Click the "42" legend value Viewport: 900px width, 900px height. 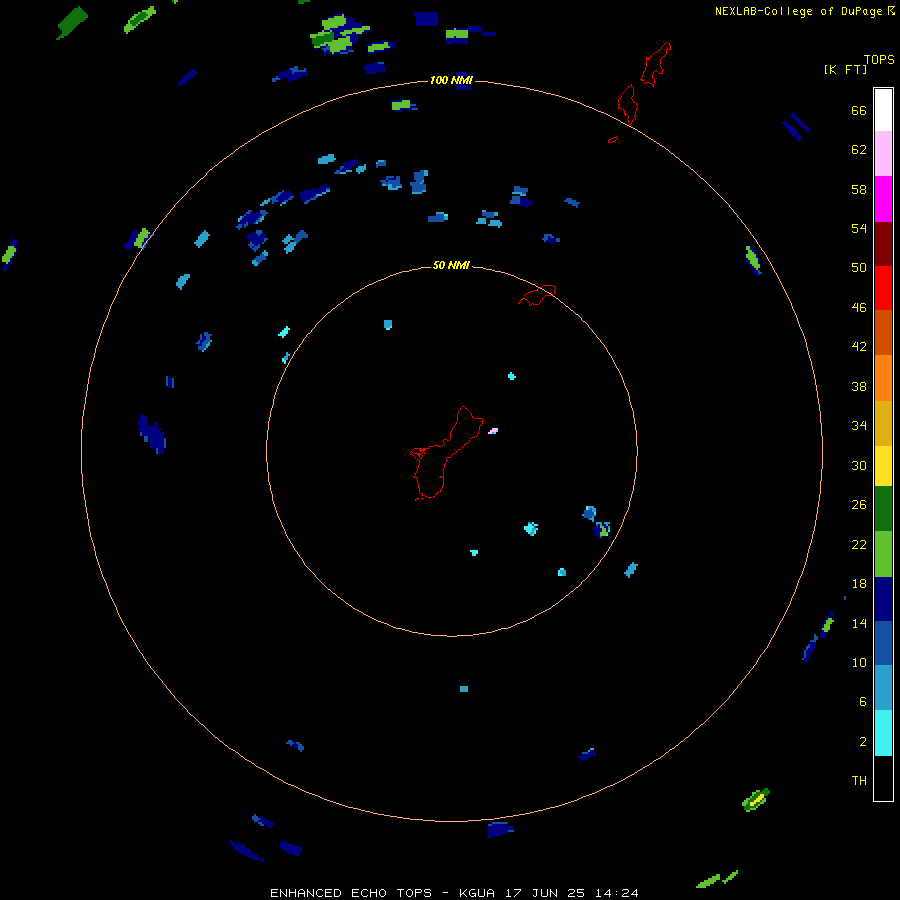coord(859,347)
